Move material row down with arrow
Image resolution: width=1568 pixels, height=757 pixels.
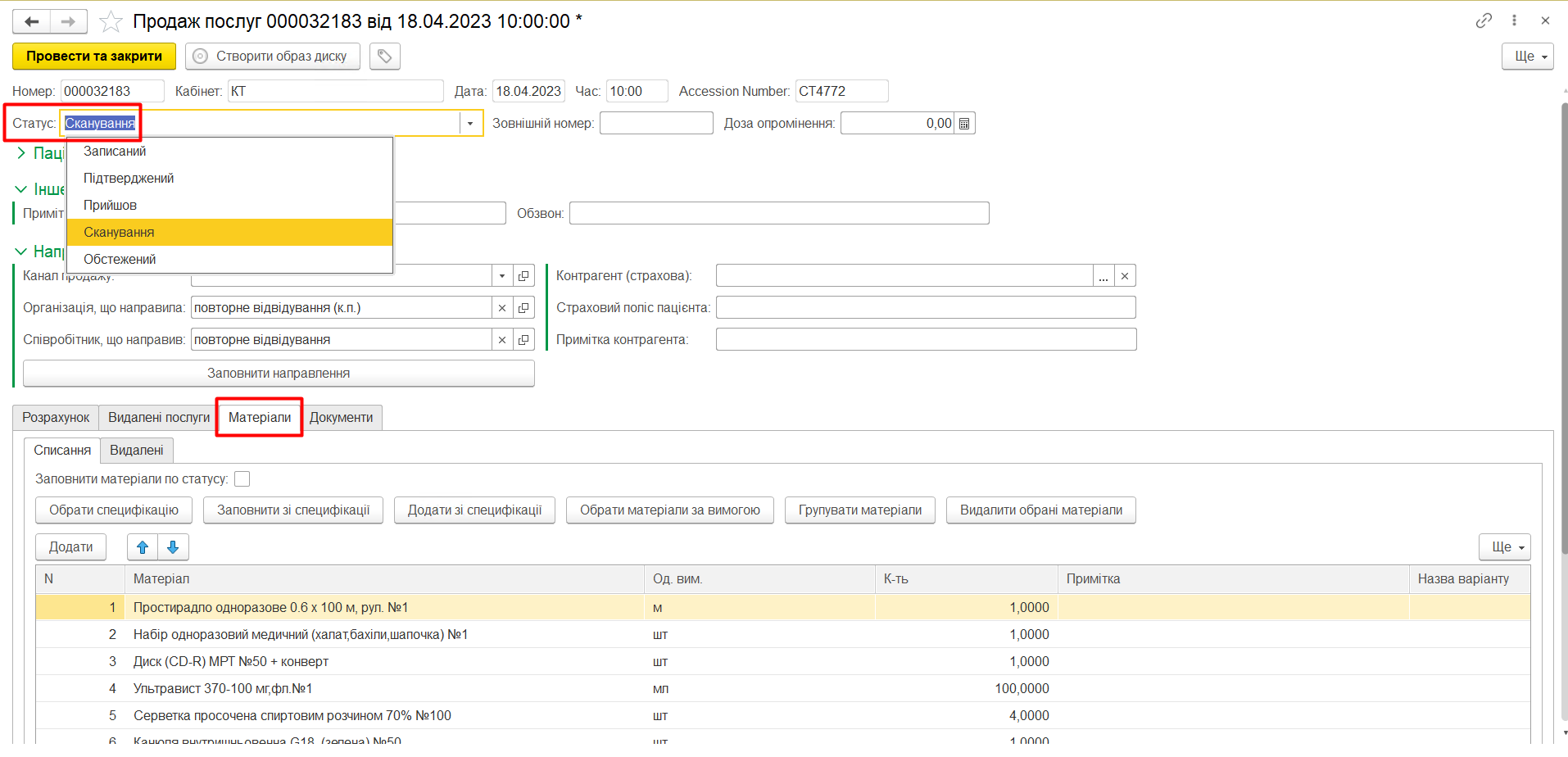[x=173, y=547]
